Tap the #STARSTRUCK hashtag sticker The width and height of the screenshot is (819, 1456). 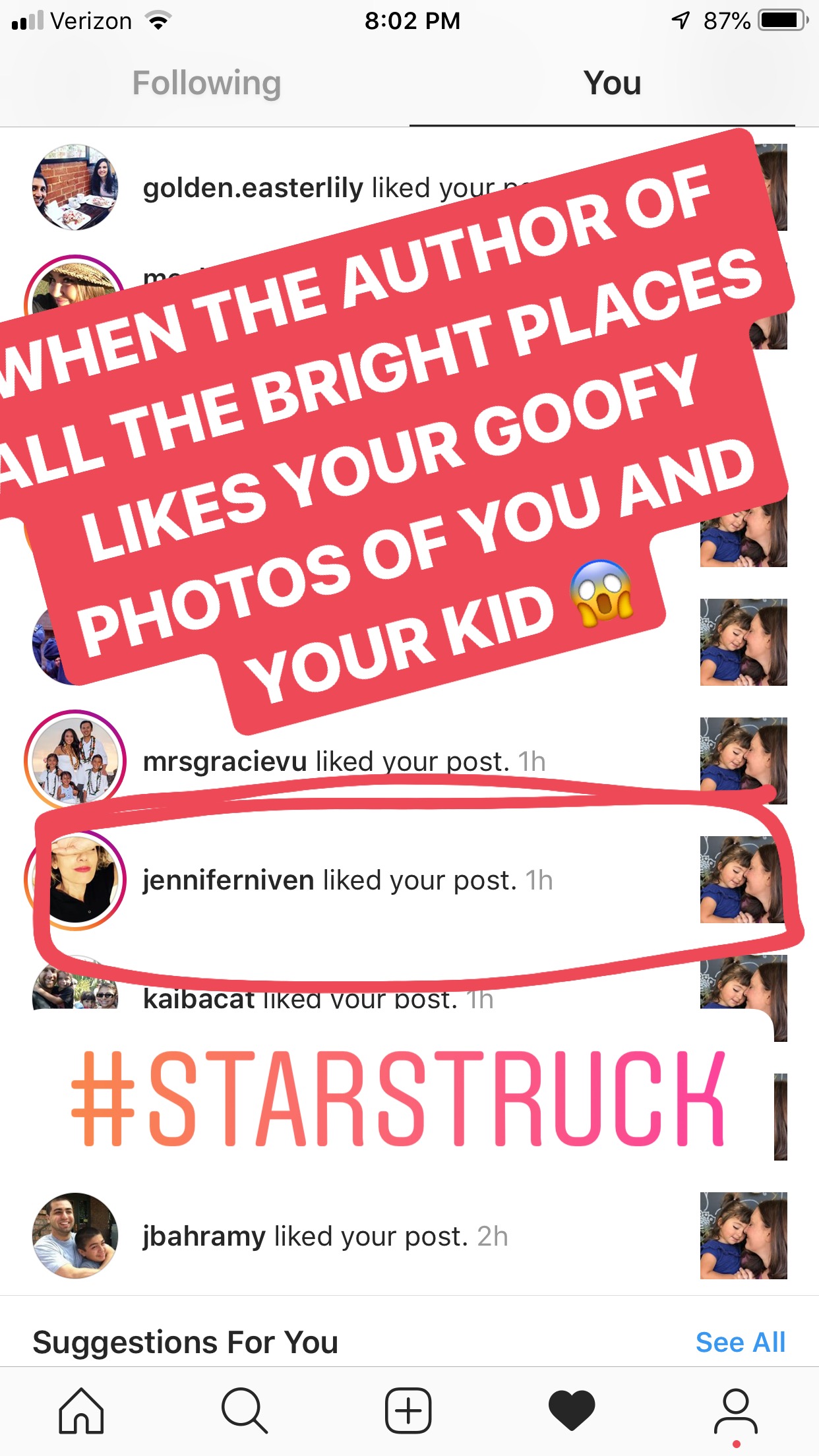398,1097
